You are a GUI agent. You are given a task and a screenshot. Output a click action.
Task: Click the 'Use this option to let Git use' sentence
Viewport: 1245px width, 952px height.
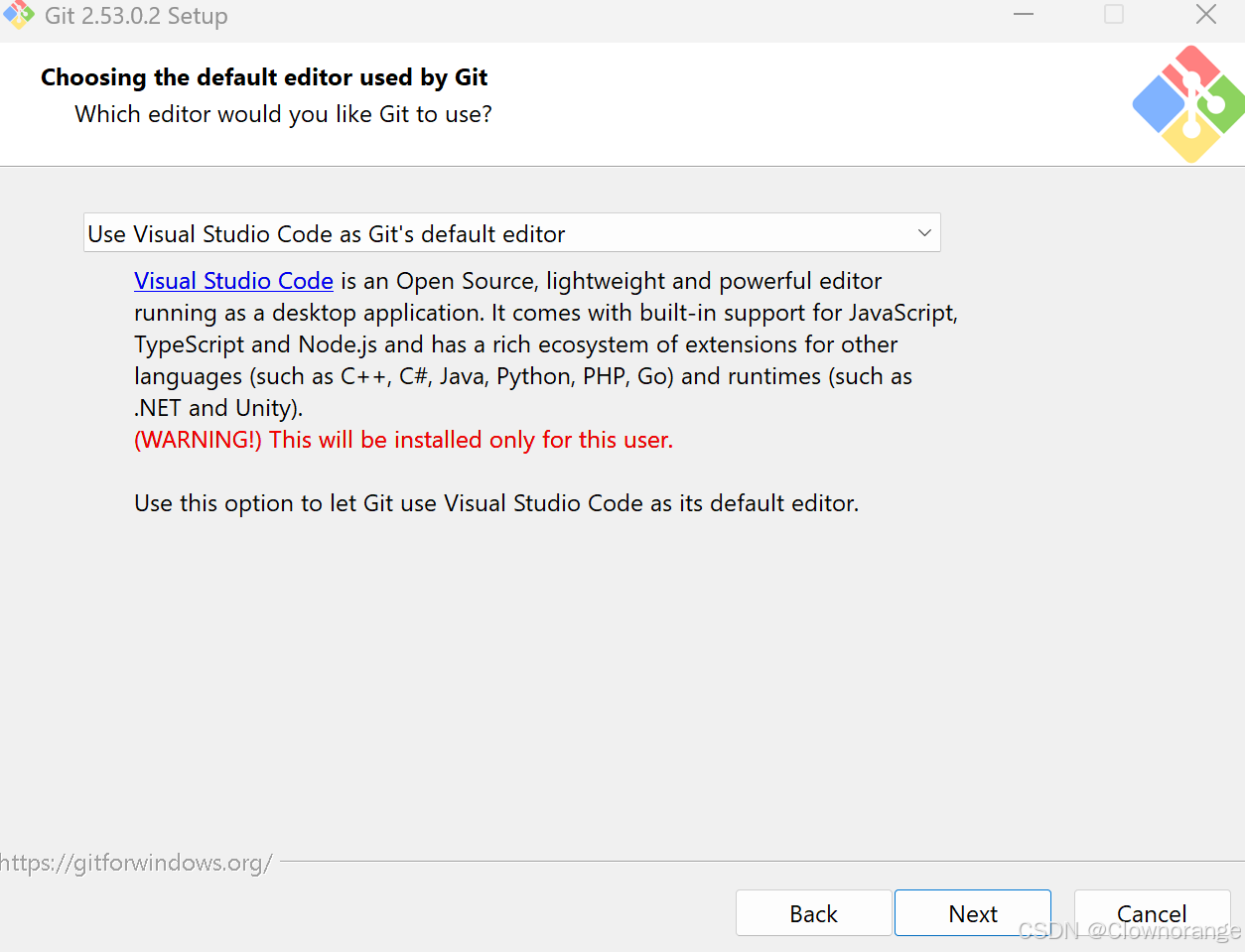coord(496,503)
